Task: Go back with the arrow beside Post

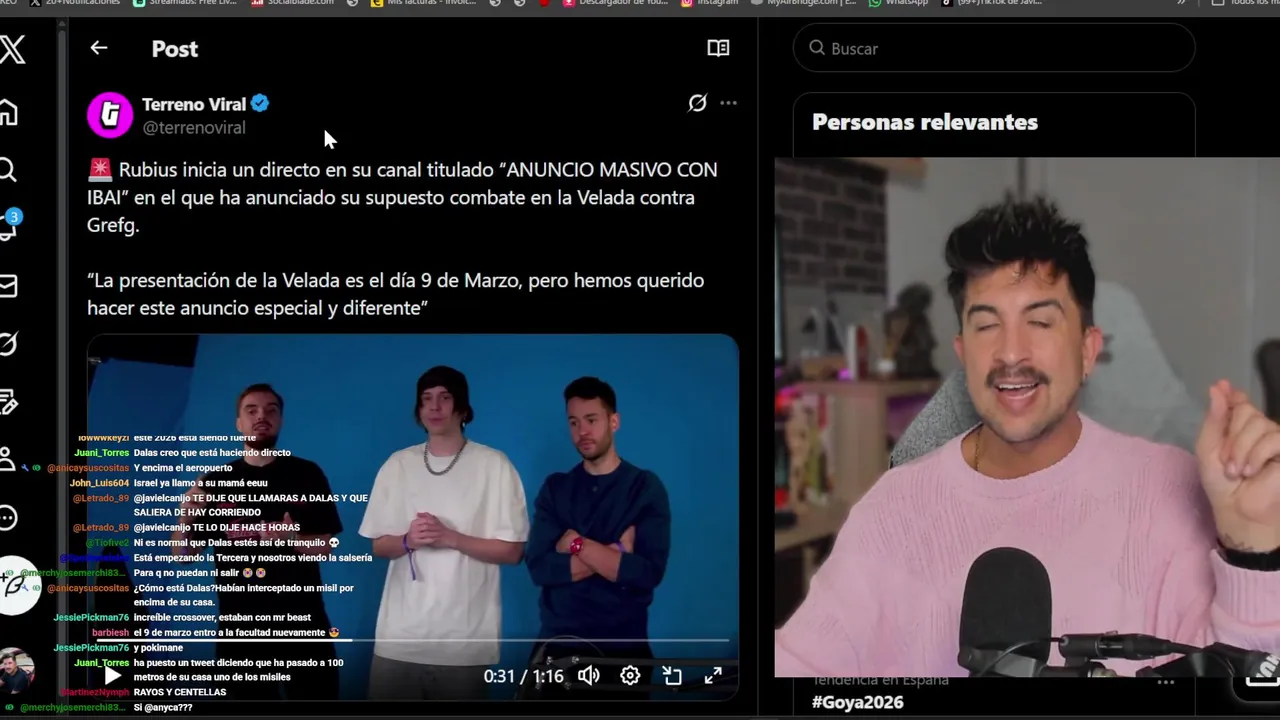Action: coord(98,48)
